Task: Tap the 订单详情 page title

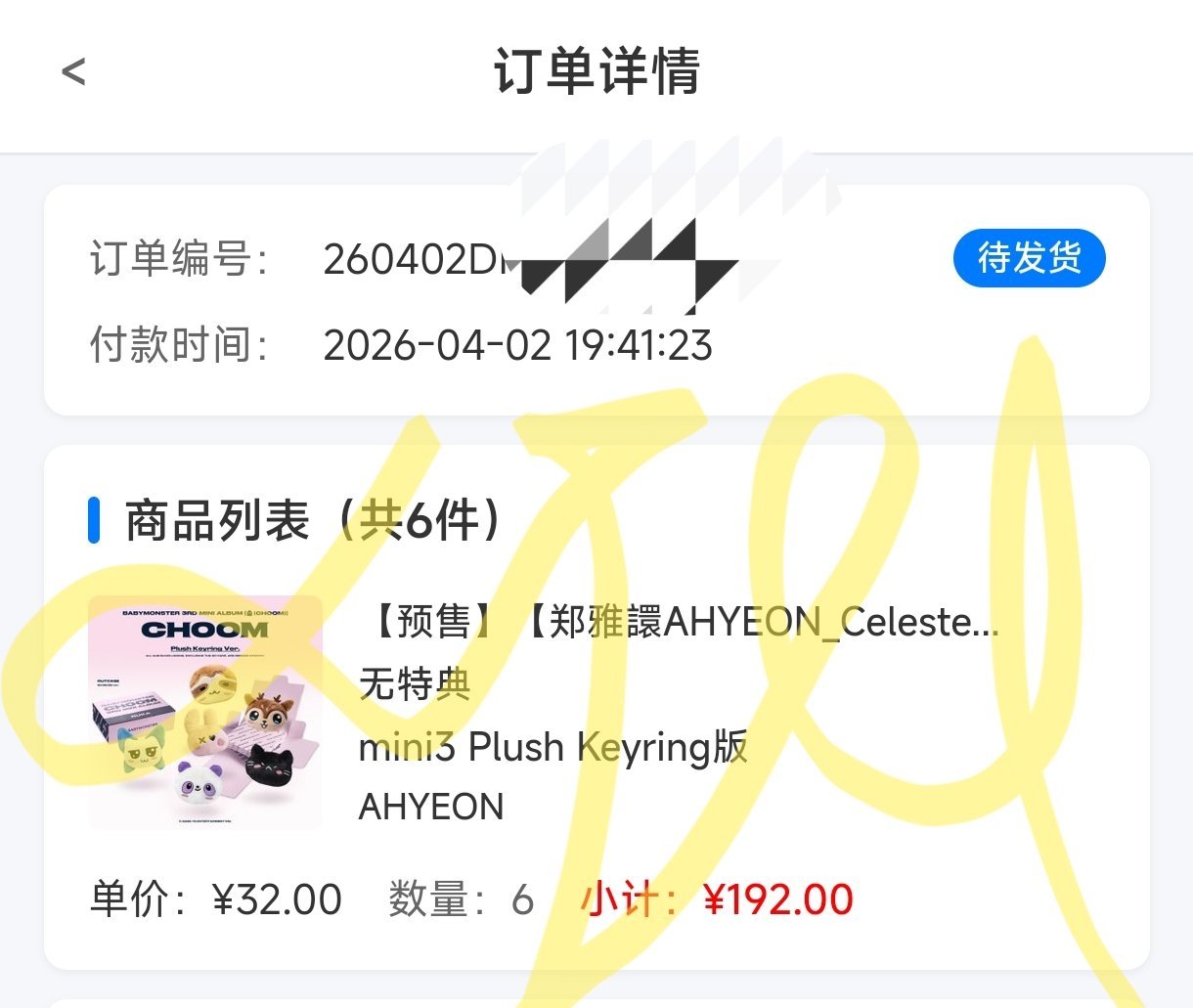Action: click(596, 71)
